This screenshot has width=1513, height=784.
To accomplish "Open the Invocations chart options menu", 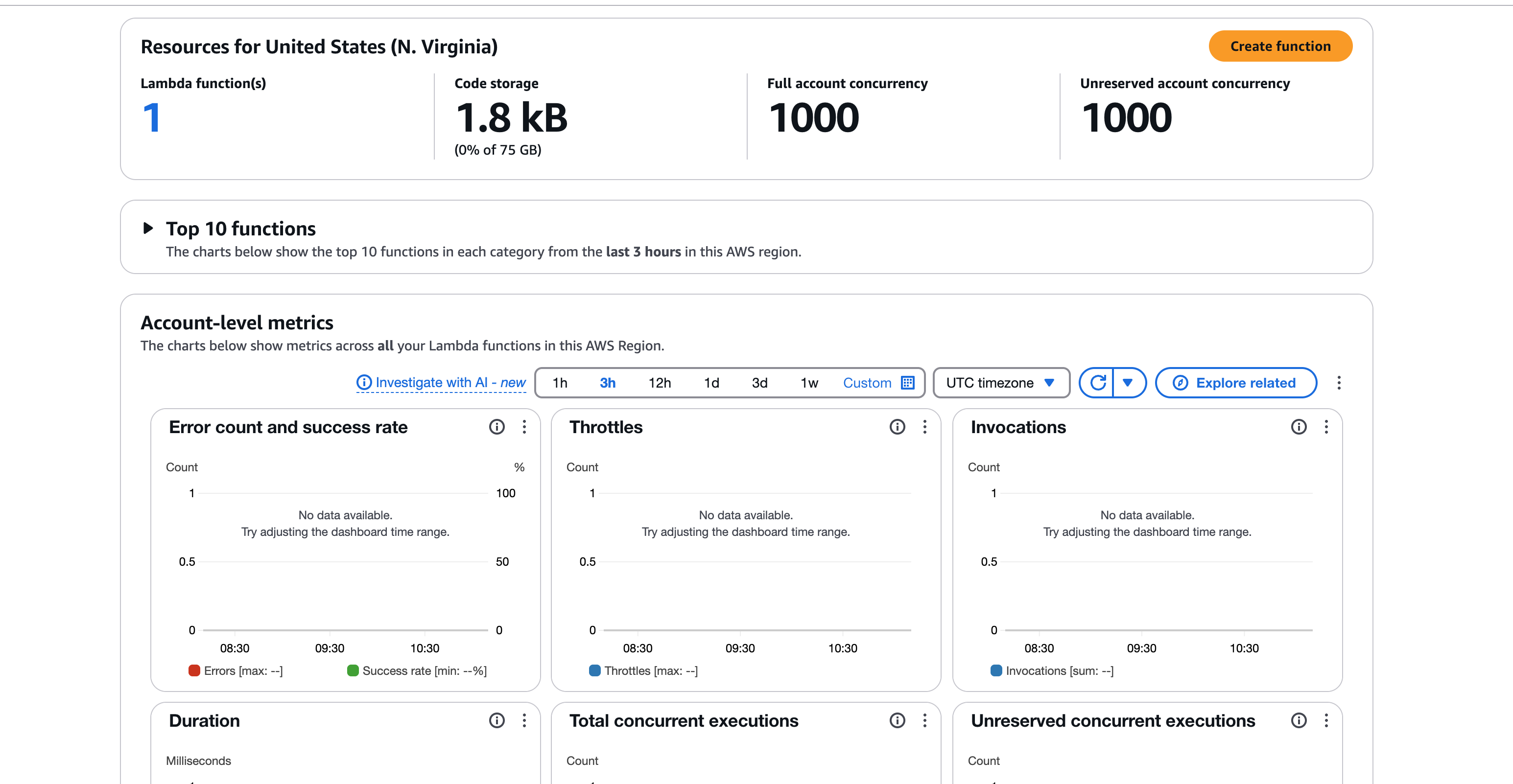I will [x=1325, y=427].
